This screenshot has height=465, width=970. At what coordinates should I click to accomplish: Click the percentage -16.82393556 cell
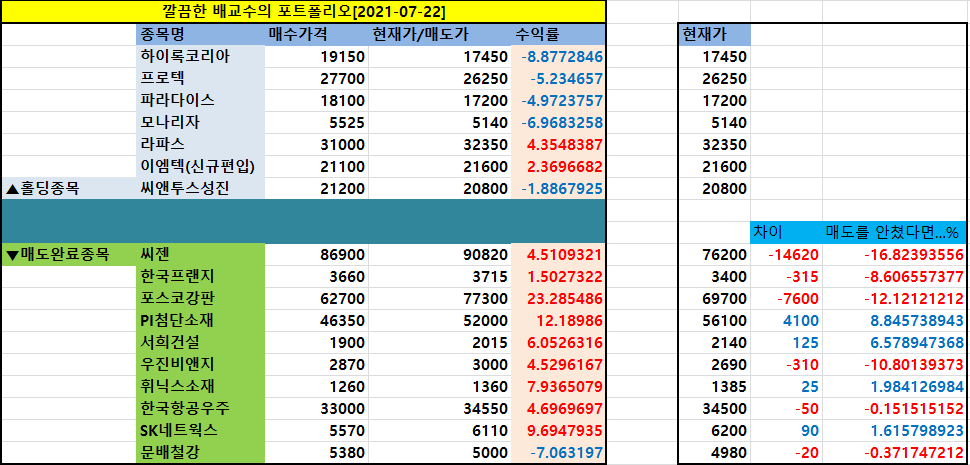[x=895, y=254]
